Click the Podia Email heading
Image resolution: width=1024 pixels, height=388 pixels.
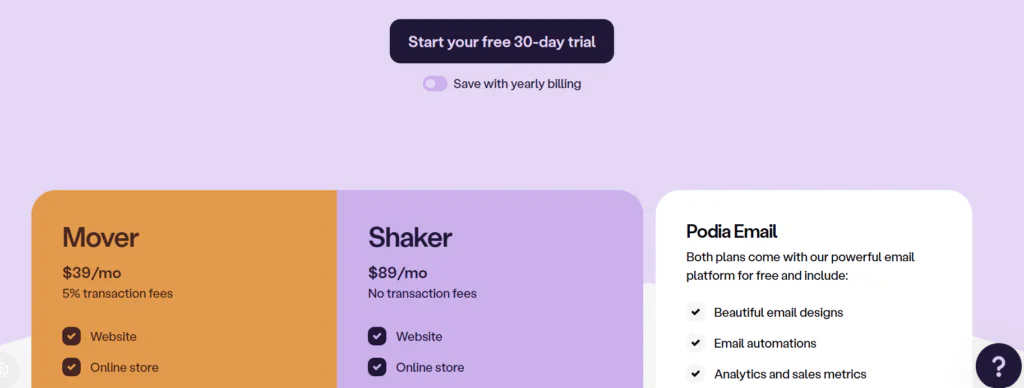point(731,231)
